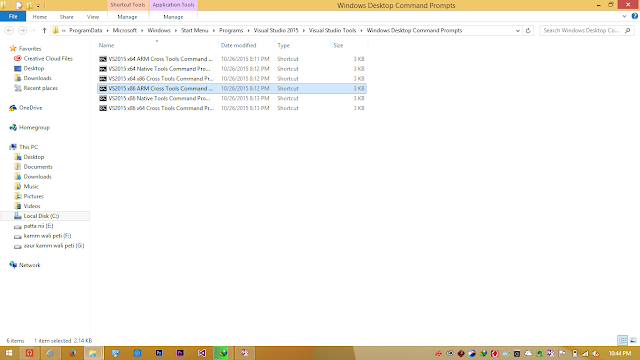This screenshot has height=360, width=640.
Task: Go forward with the Forward arrow
Action: (22, 31)
